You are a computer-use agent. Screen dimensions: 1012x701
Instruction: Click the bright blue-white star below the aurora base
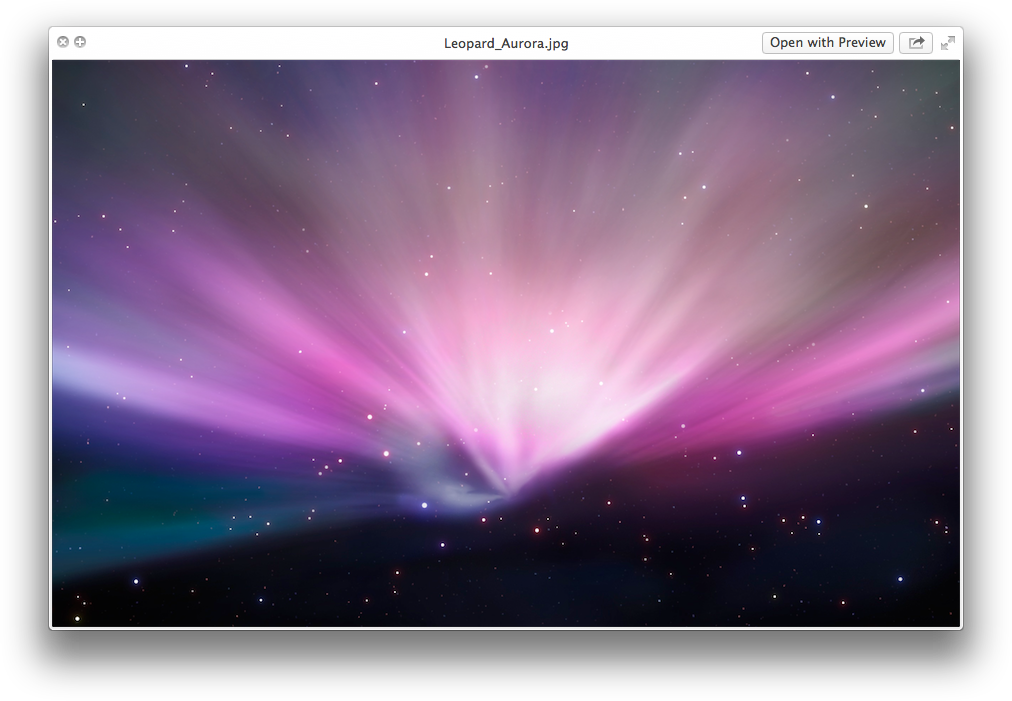[x=424, y=505]
